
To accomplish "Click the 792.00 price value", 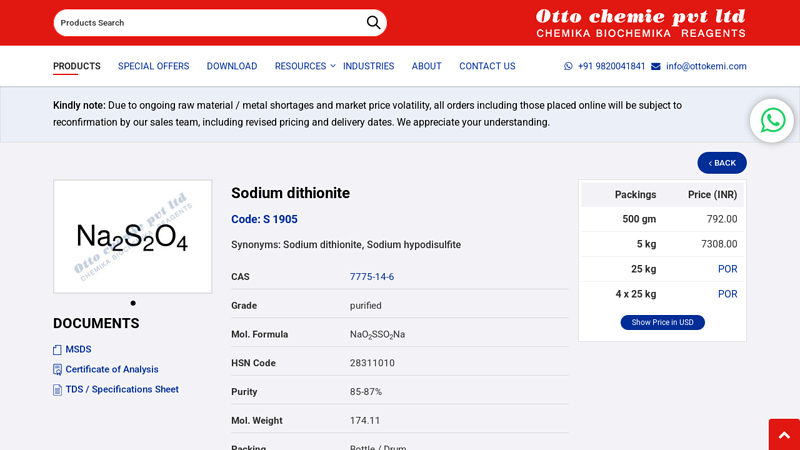I will point(722,219).
